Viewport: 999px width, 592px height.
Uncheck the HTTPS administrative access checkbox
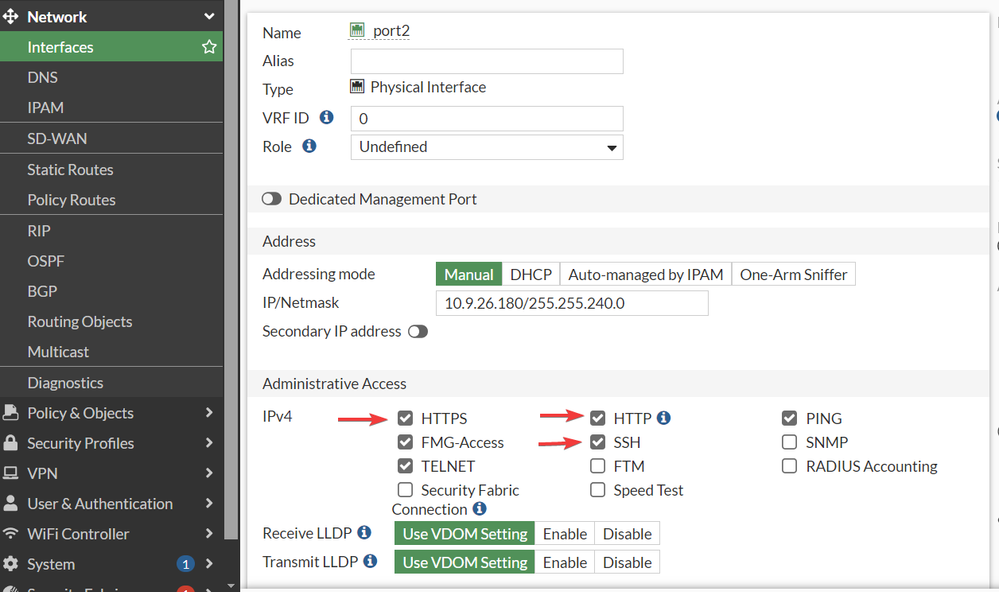(405, 418)
